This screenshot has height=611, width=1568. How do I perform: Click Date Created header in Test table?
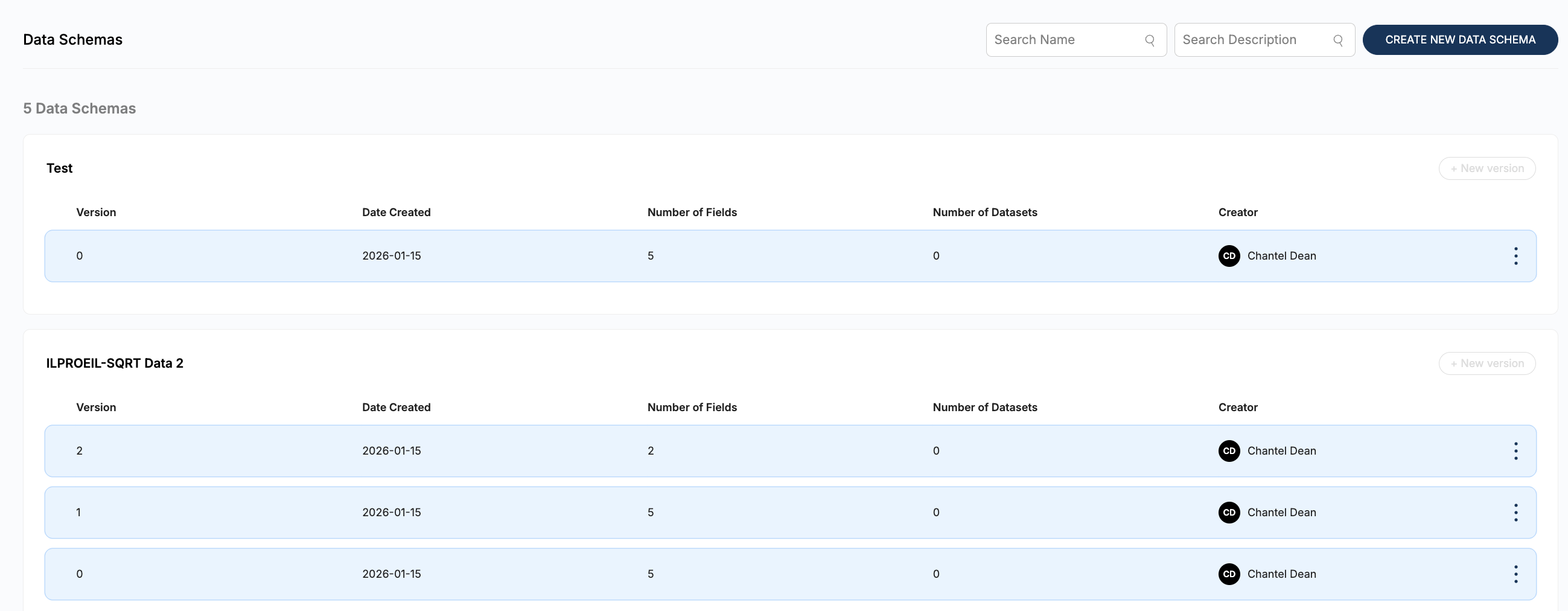[x=396, y=212]
